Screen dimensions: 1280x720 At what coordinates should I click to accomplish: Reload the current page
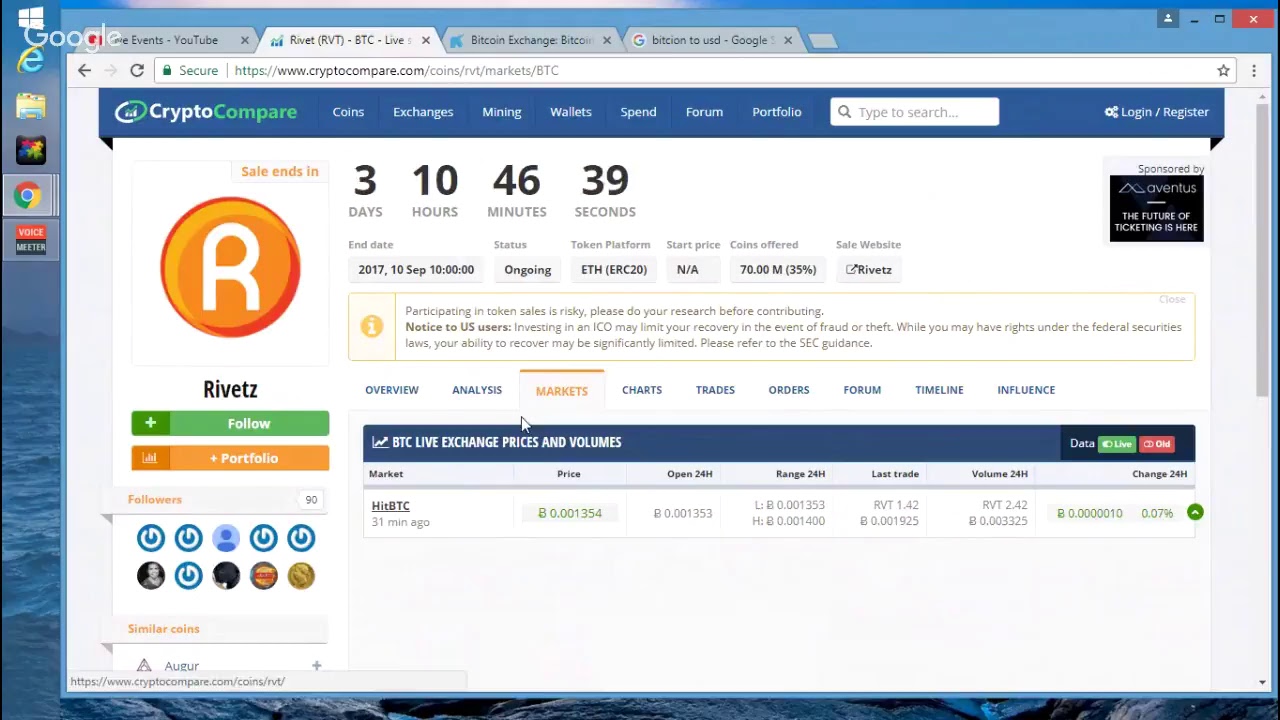coord(137,70)
